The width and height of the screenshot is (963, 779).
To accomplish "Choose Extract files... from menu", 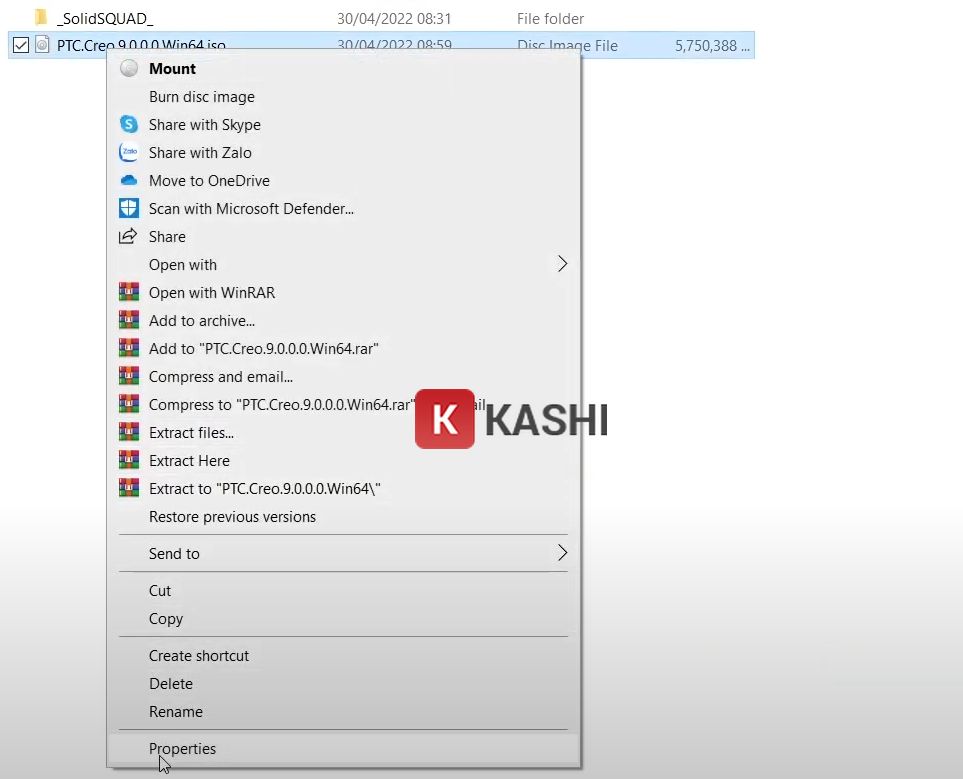I will (x=191, y=433).
